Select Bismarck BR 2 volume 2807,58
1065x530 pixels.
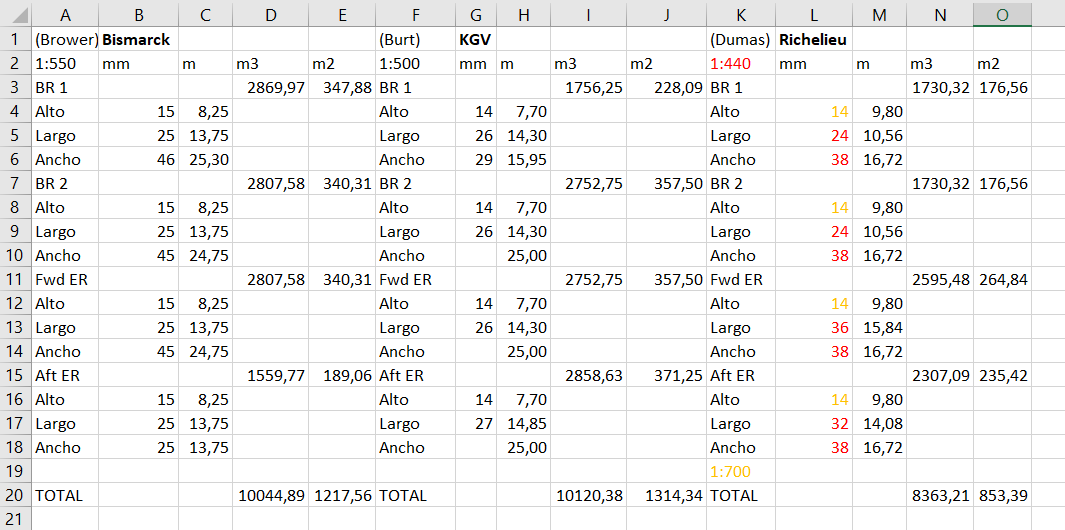click(270, 183)
